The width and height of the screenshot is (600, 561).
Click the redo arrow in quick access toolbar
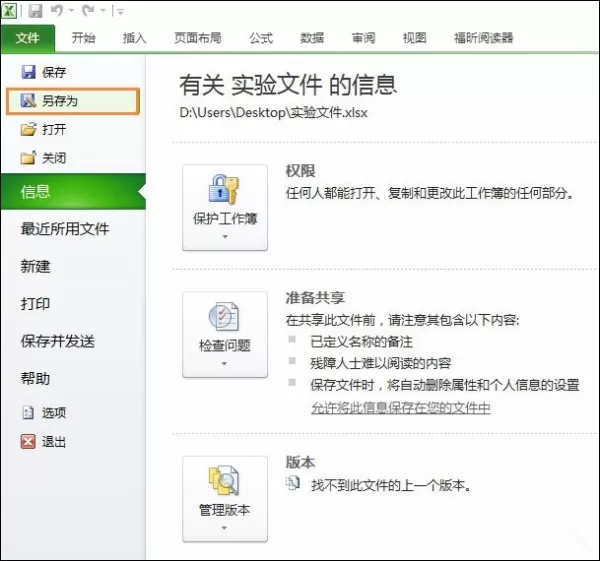pyautogui.click(x=88, y=11)
